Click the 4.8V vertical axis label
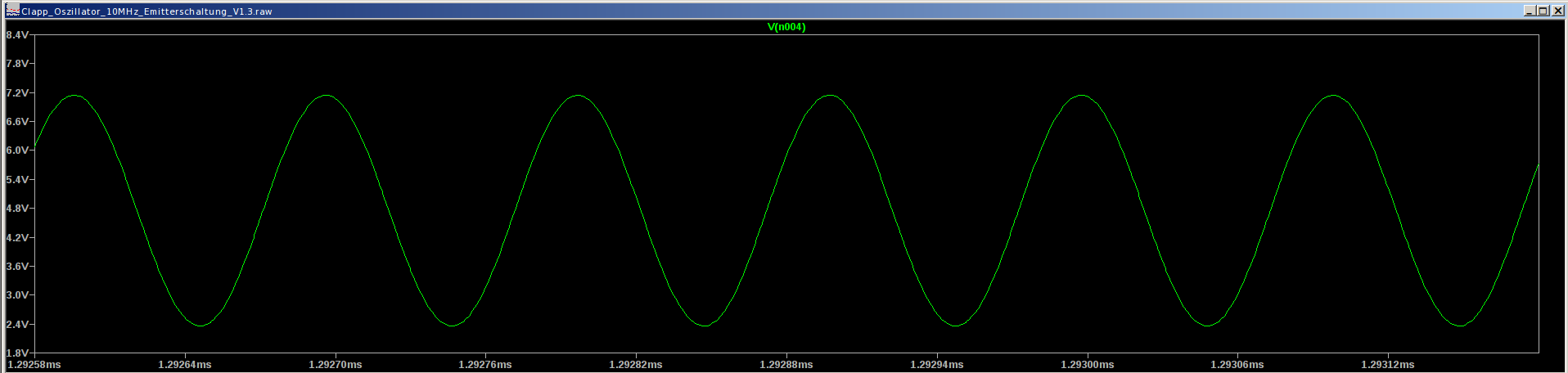 [x=17, y=208]
